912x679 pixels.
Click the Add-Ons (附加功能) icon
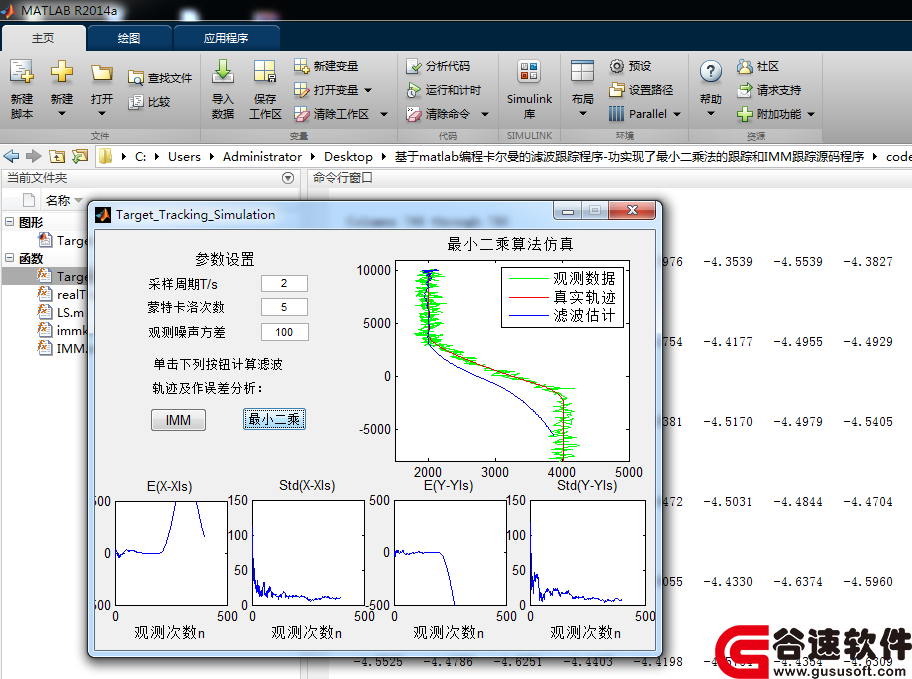tap(744, 114)
